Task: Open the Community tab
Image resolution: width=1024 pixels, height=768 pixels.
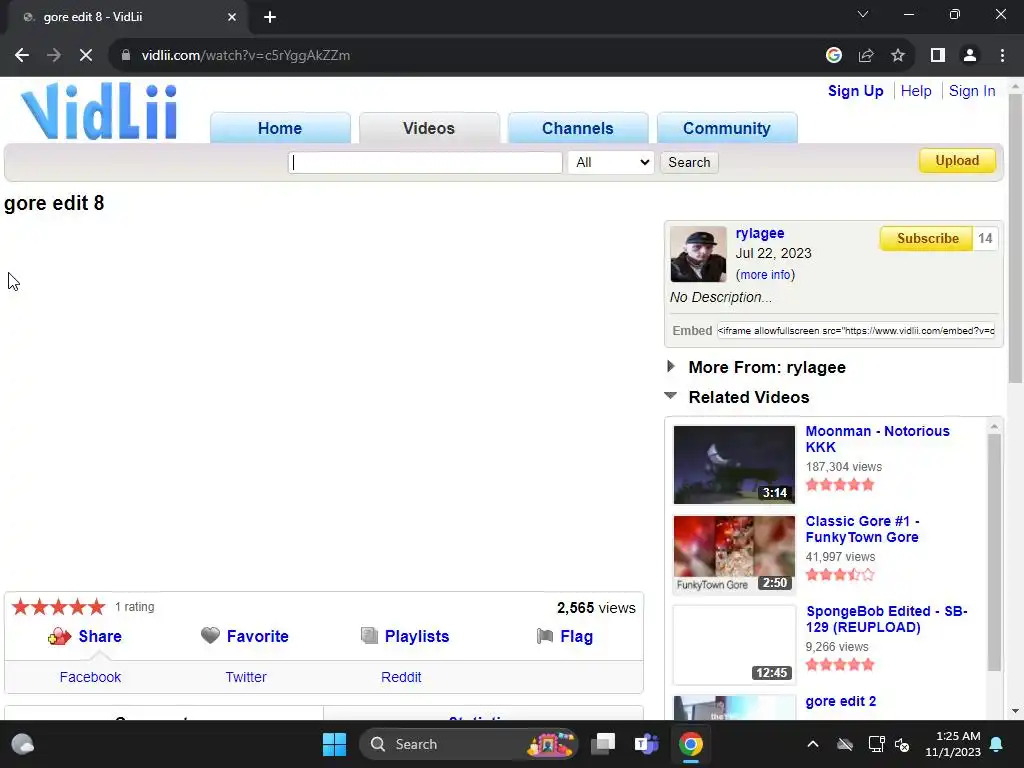Action: pyautogui.click(x=727, y=128)
